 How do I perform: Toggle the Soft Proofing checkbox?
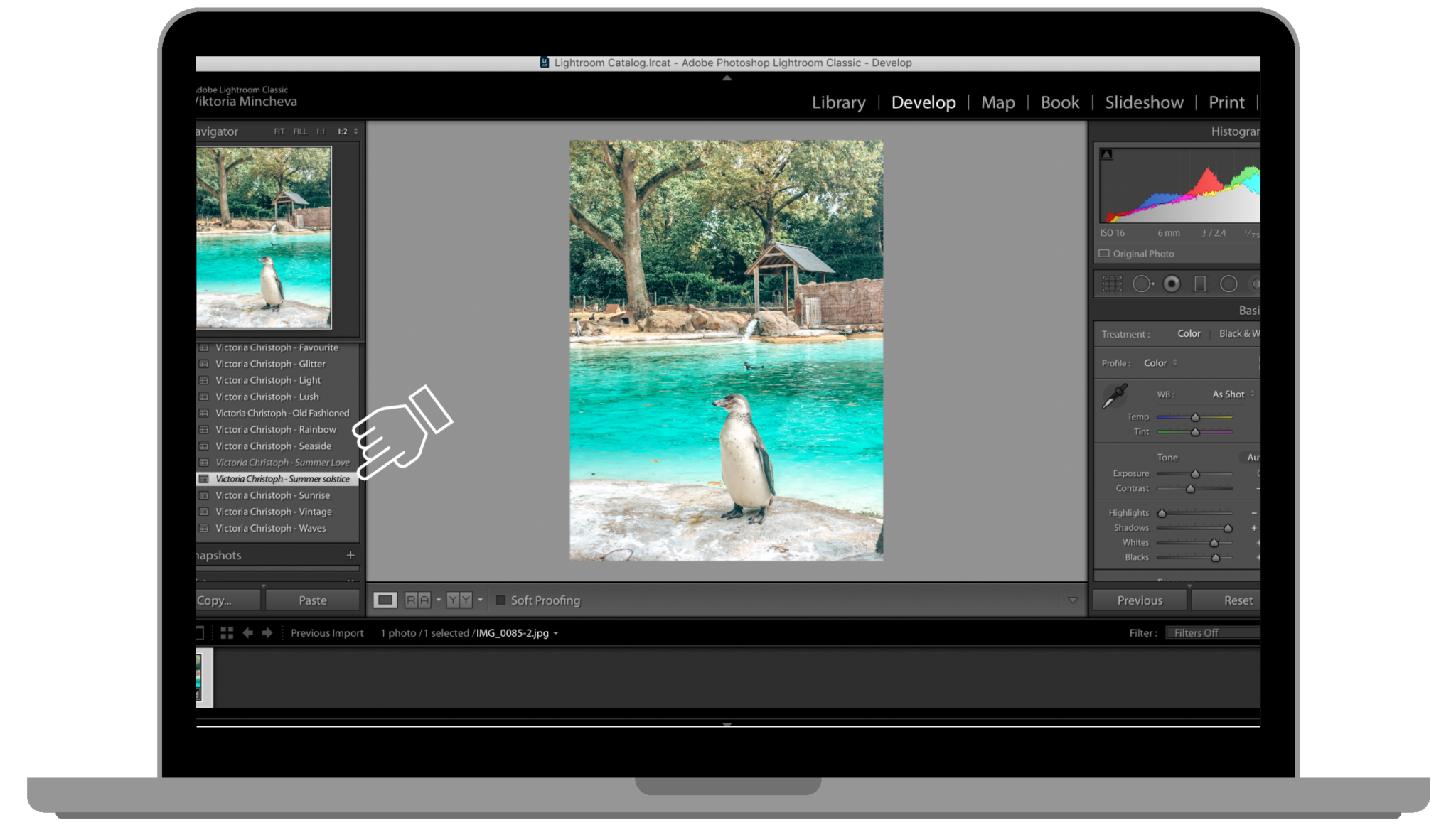[498, 600]
